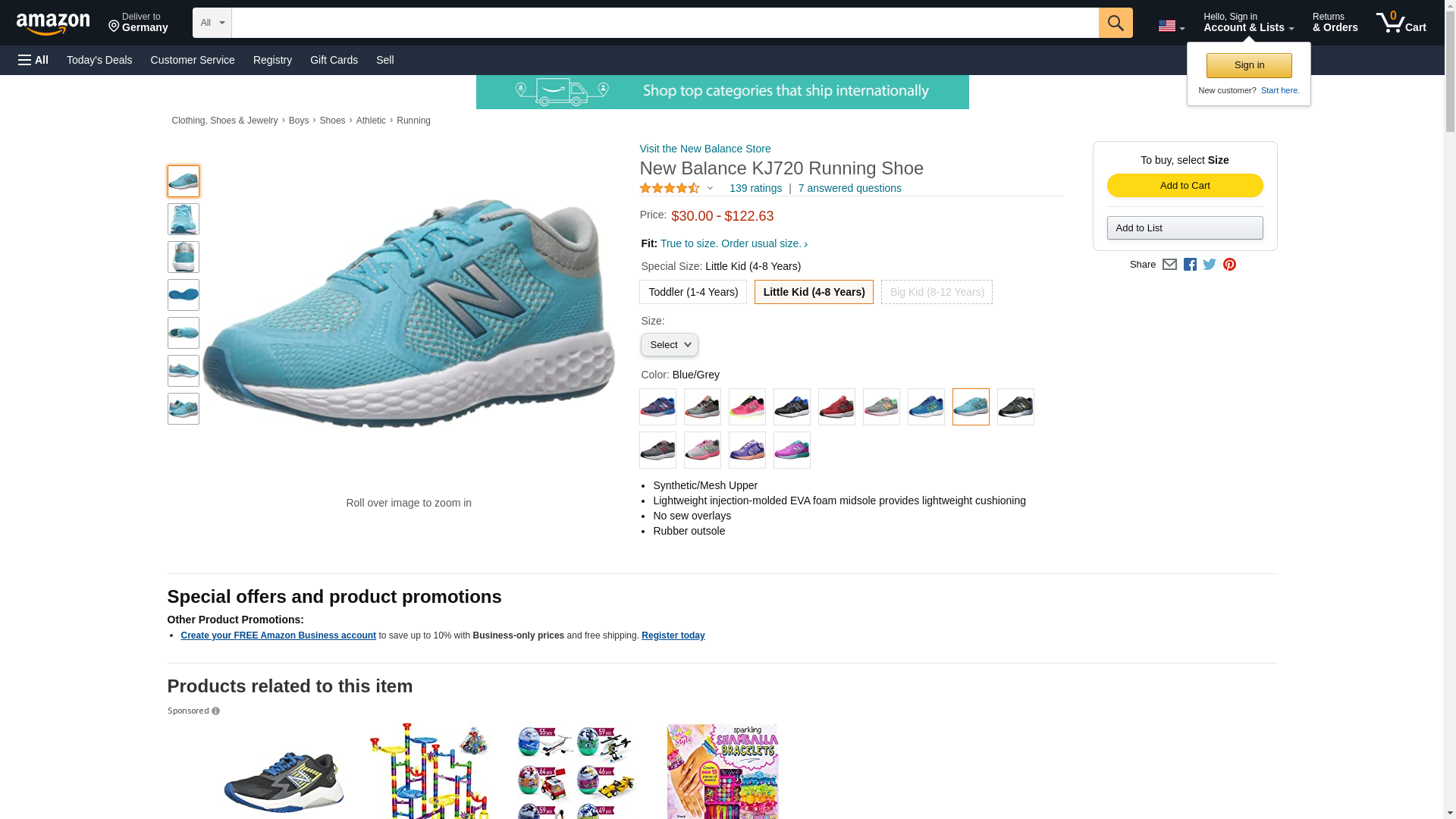Viewport: 1456px width, 819px height.
Task: Open the language flag dropdown
Action: 1171,26
